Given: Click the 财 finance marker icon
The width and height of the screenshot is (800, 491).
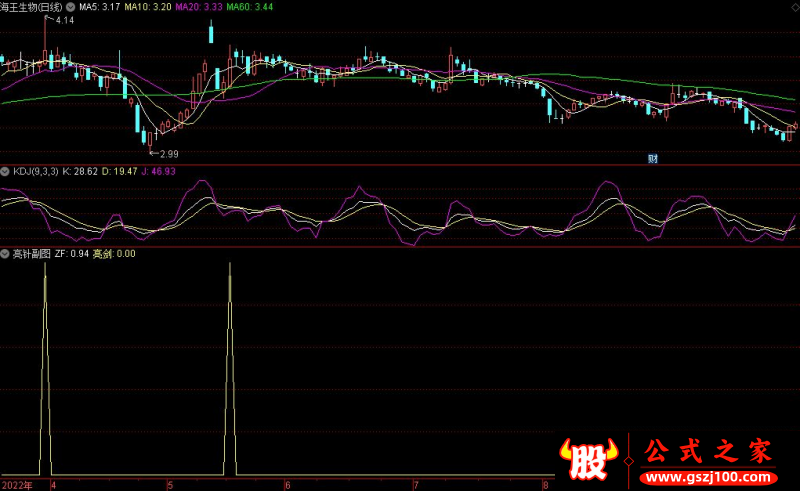Looking at the screenshot, I should pyautogui.click(x=652, y=158).
